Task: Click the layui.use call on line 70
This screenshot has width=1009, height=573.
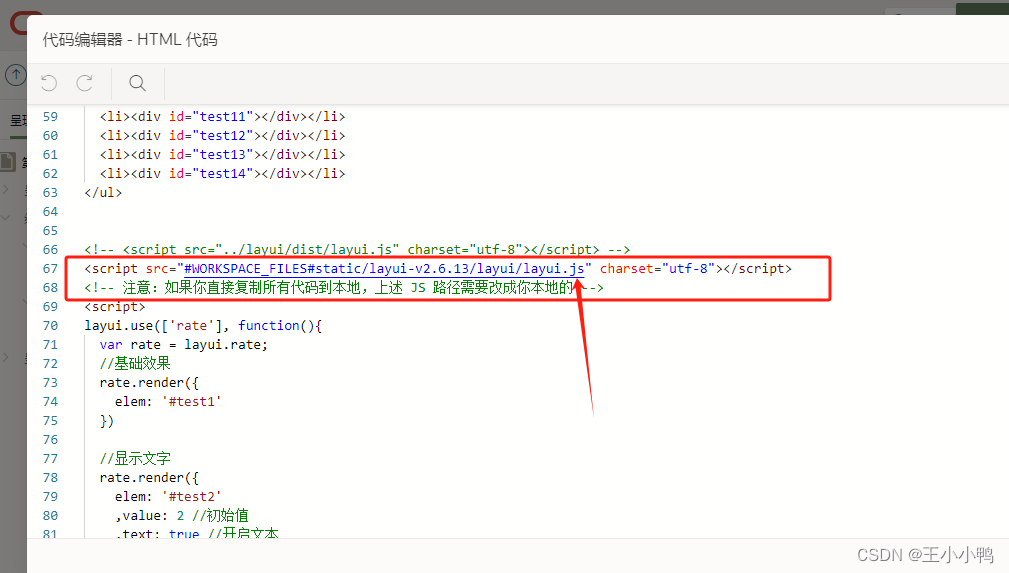Action: (x=203, y=326)
